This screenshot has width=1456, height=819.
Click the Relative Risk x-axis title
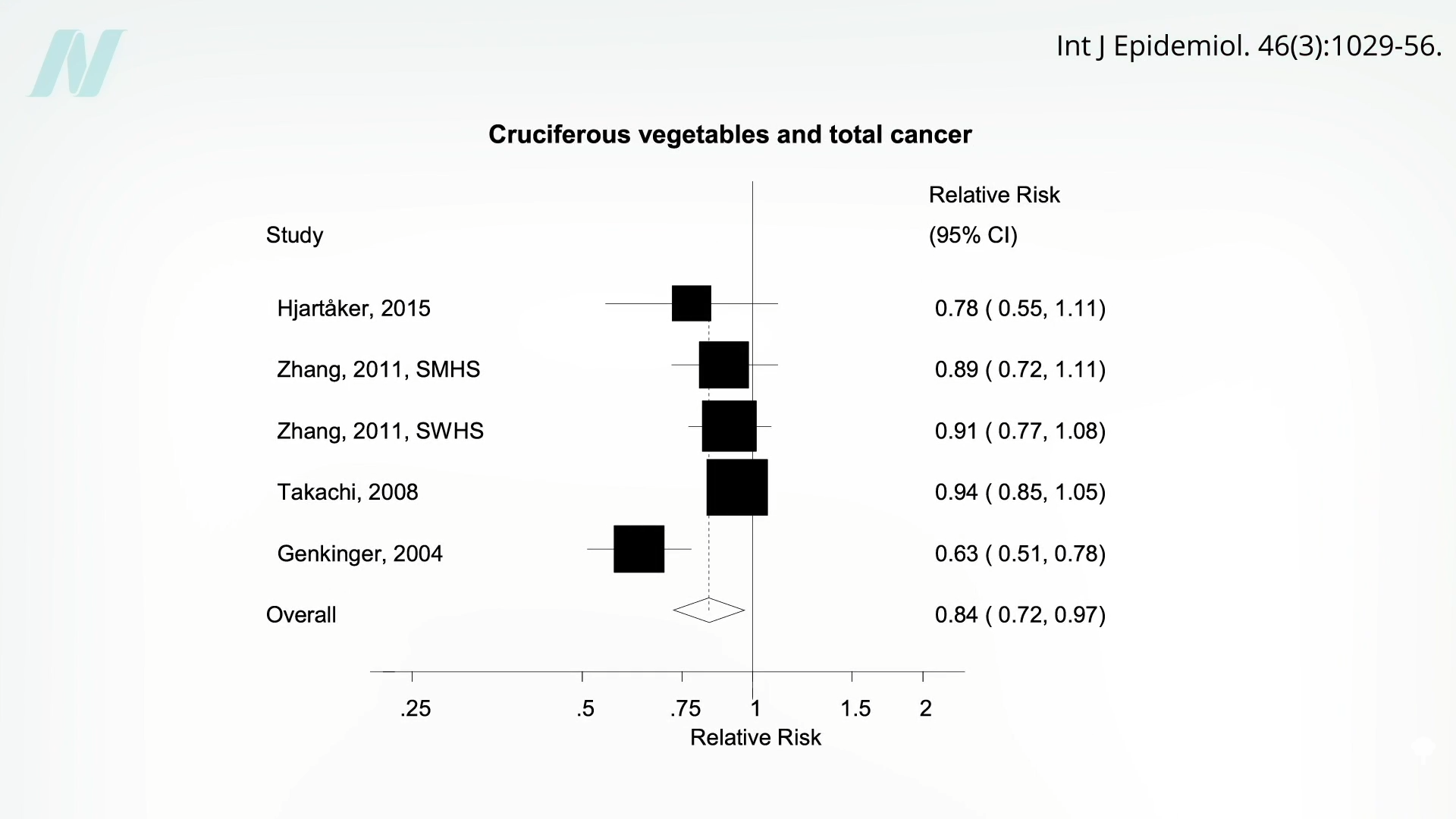(x=755, y=738)
